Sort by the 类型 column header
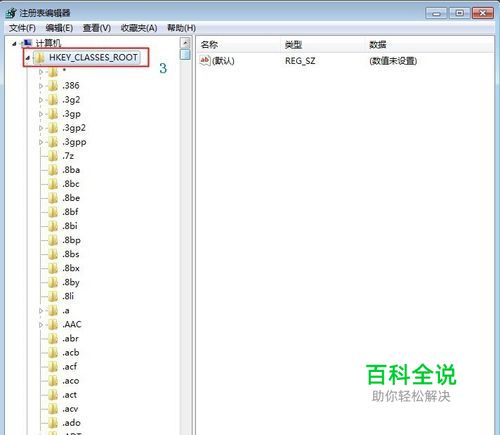Screen dimensions: 500x435 pos(323,45)
